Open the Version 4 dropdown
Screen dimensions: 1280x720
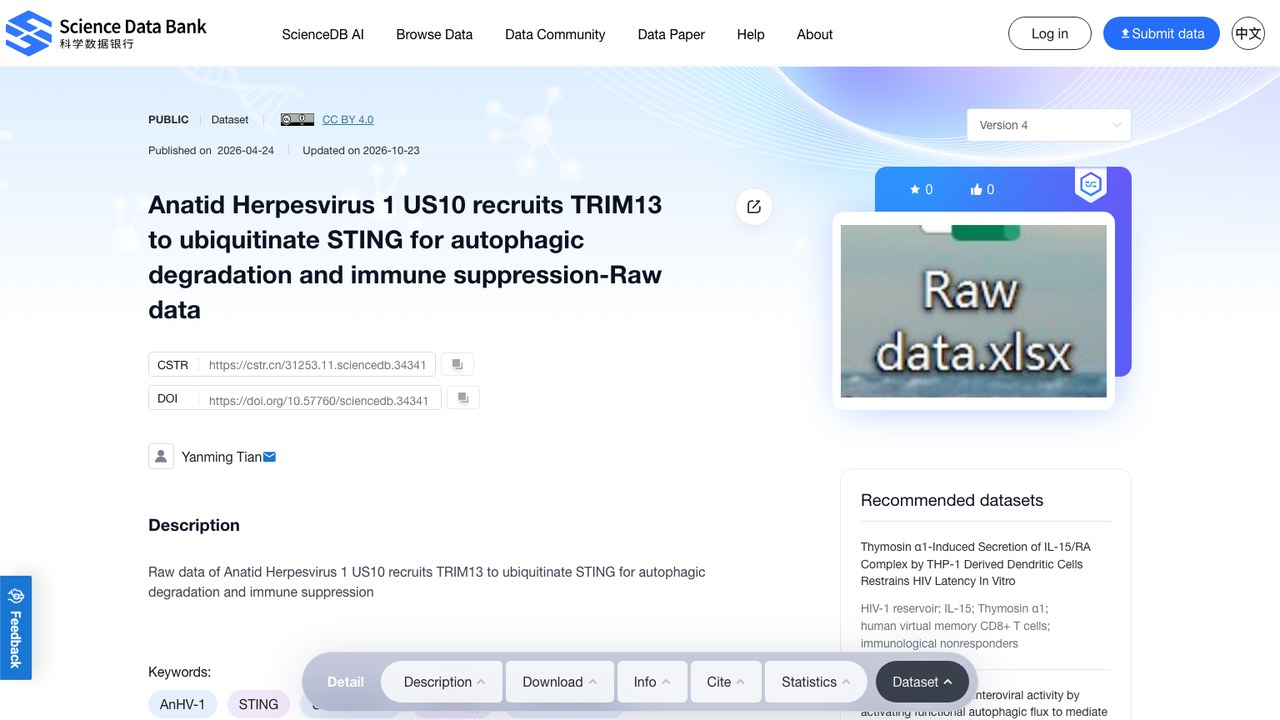(1049, 125)
